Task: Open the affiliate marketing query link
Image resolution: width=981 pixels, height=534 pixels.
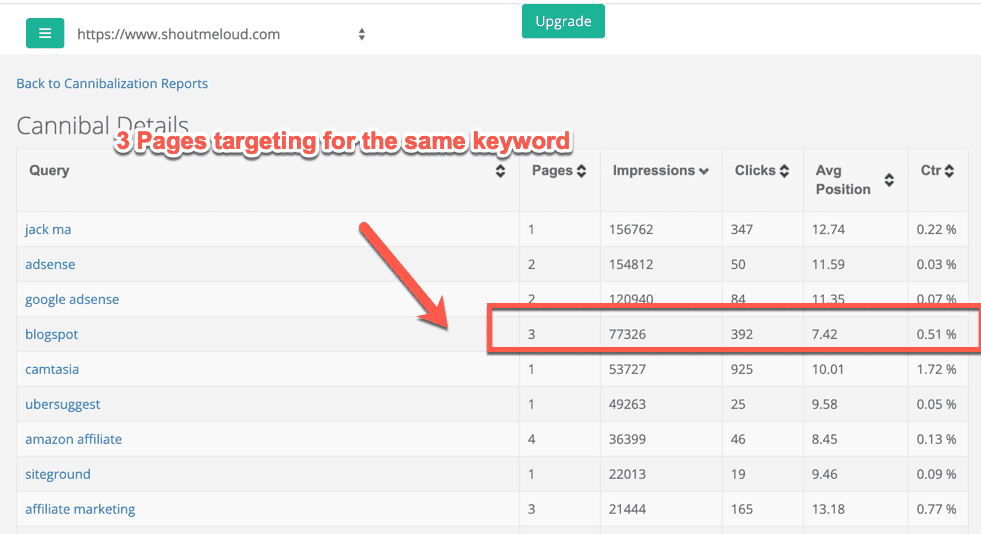Action: (80, 510)
